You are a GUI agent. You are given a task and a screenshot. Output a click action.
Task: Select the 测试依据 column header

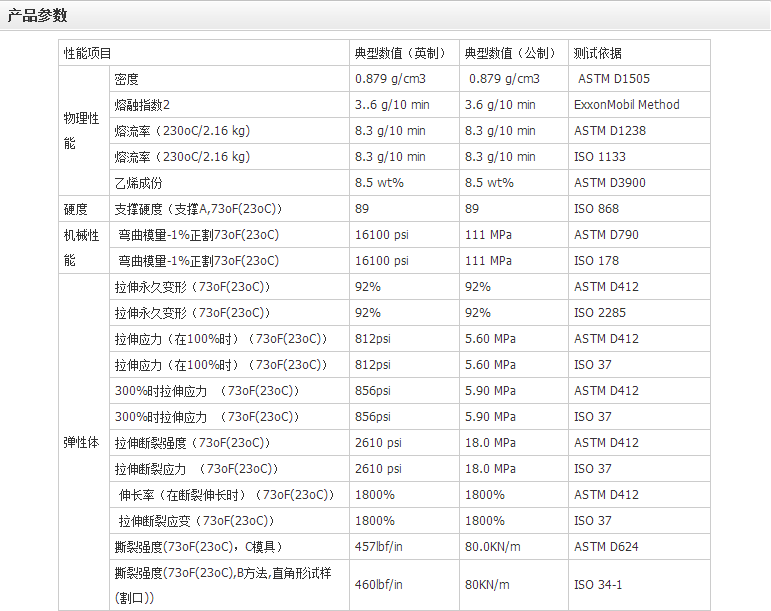pos(639,53)
